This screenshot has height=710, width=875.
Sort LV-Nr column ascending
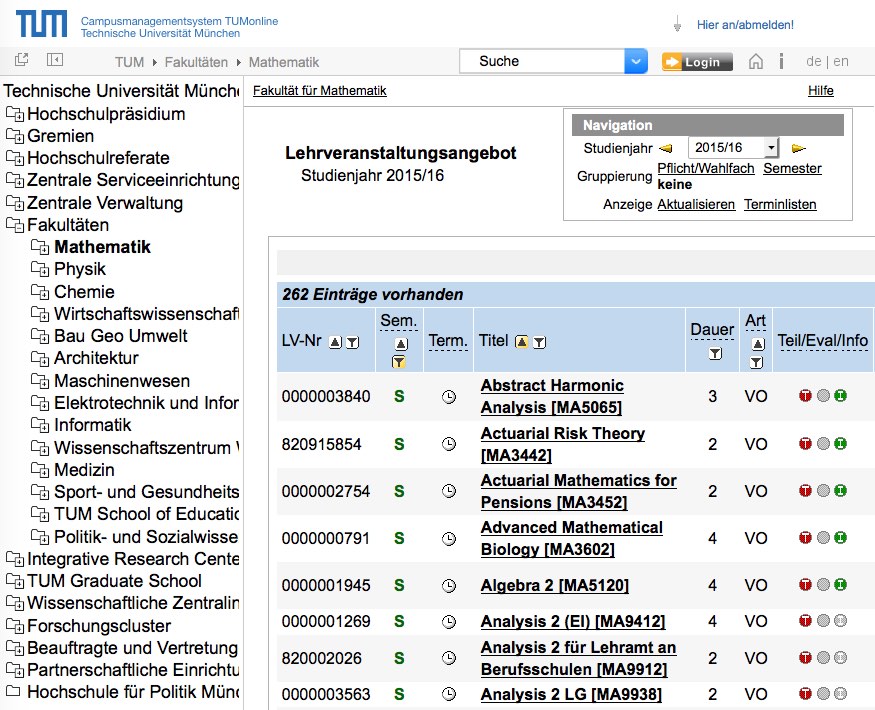point(335,342)
